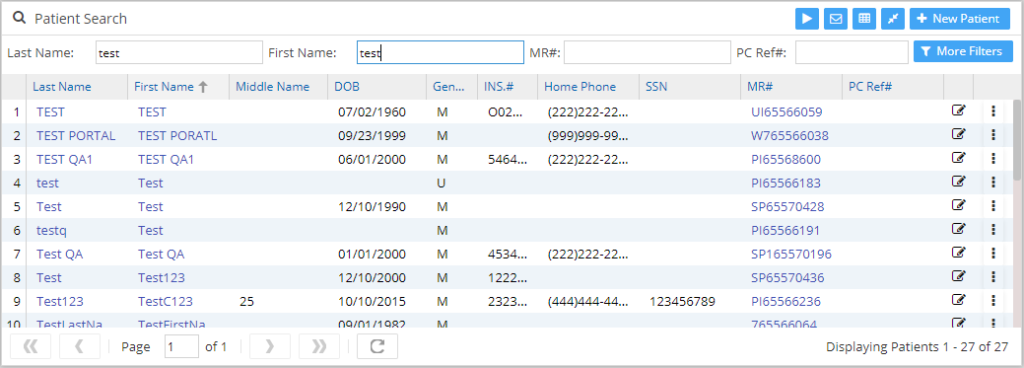Open MR# link PI65568600
This screenshot has height=368, width=1024.
tap(786, 159)
